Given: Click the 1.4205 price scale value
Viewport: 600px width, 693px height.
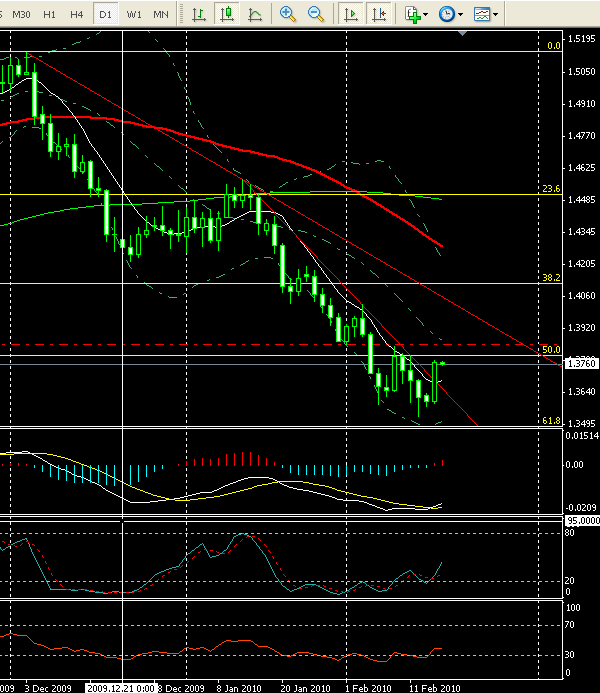Looking at the screenshot, I should (581, 264).
